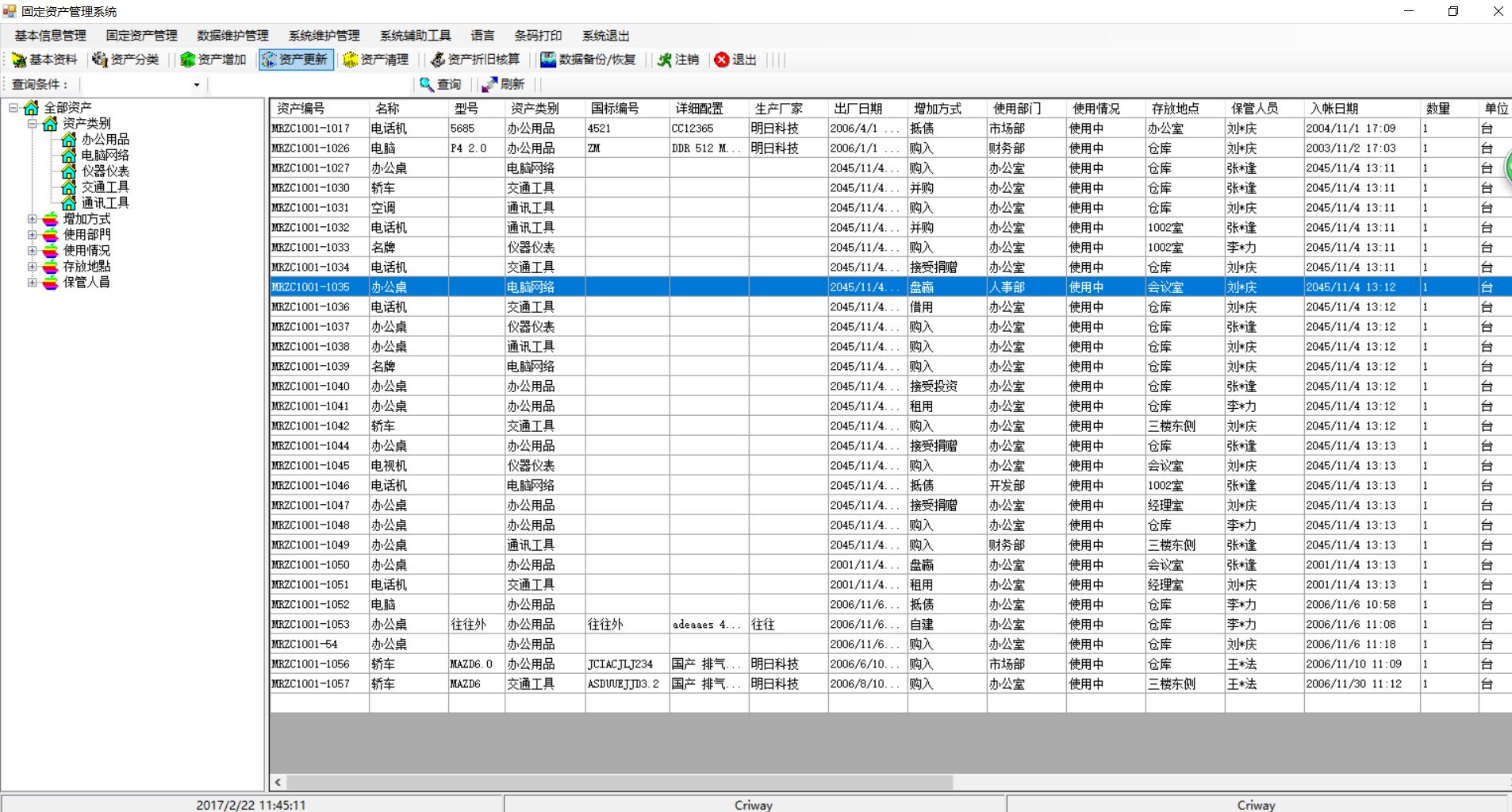This screenshot has width=1512, height=812.
Task: Open 资产分类 toolbar icon
Action: (x=125, y=60)
